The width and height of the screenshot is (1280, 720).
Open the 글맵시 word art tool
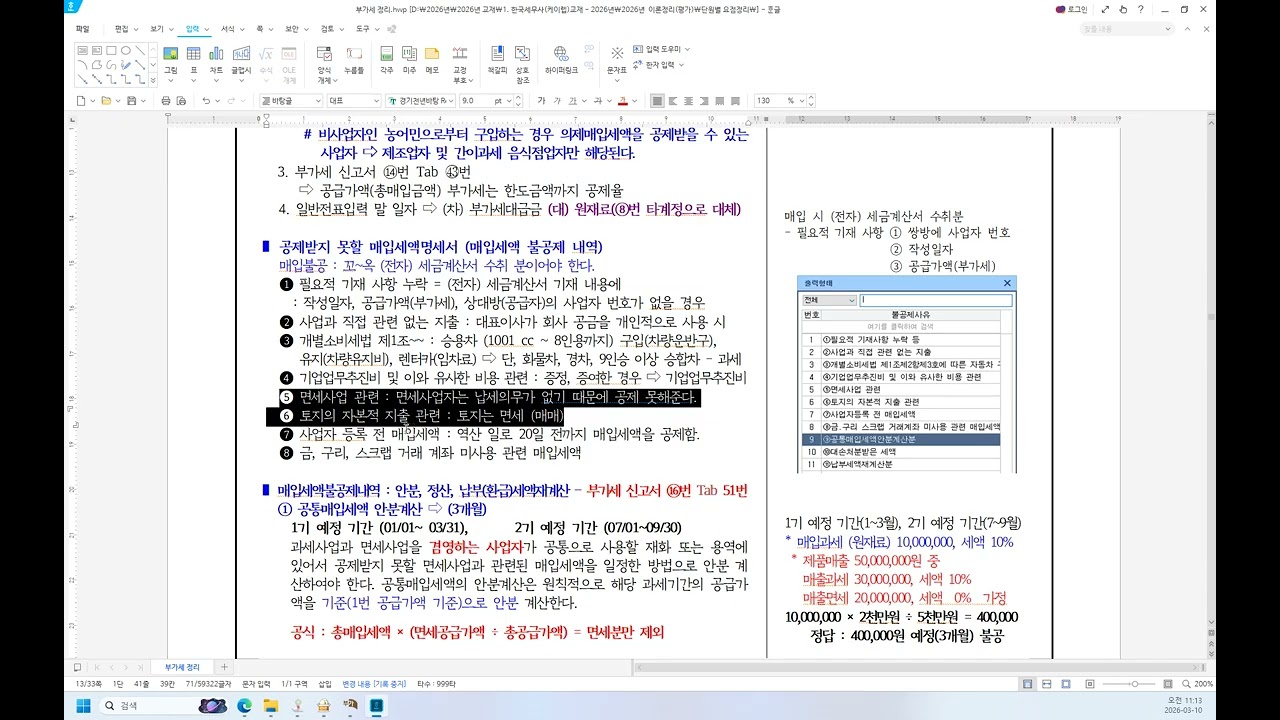[x=241, y=60]
